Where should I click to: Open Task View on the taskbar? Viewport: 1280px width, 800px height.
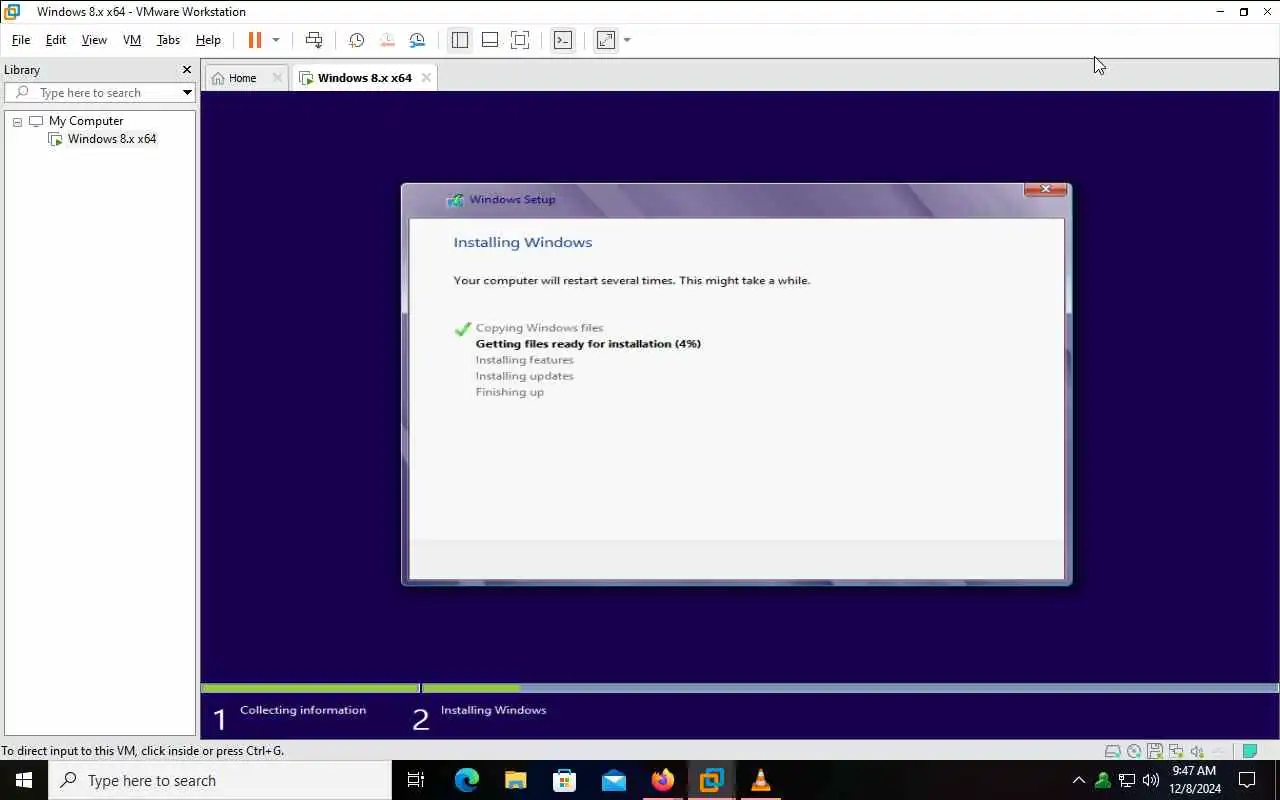point(416,780)
